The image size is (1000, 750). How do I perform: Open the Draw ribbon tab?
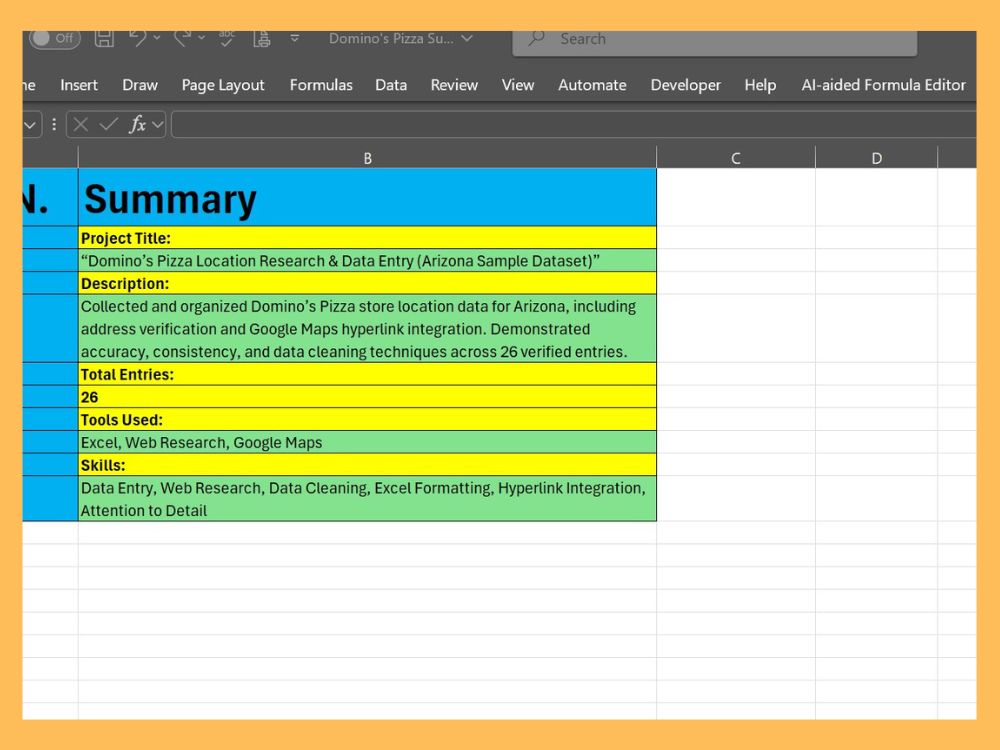(140, 85)
